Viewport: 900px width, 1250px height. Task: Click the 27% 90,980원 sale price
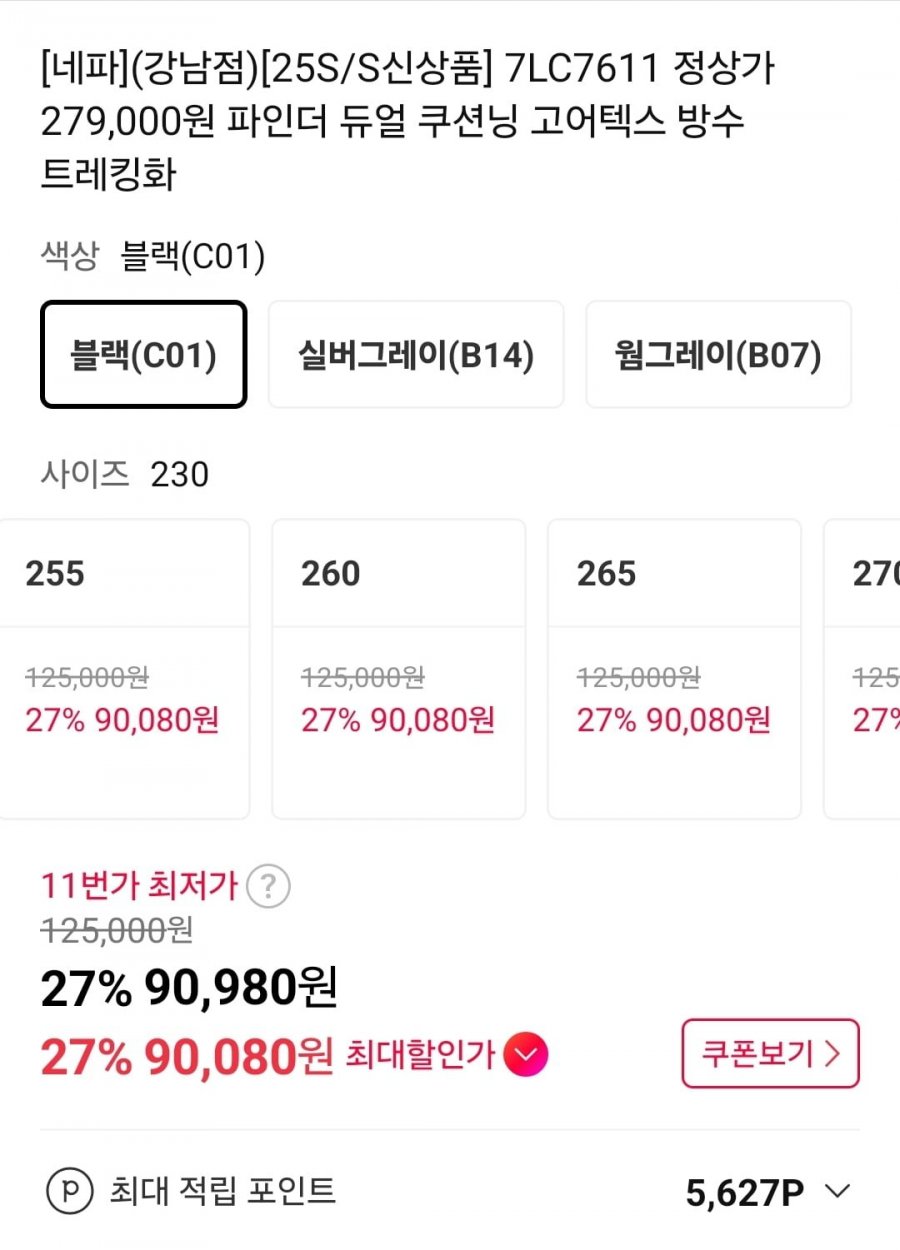pyautogui.click(x=189, y=989)
